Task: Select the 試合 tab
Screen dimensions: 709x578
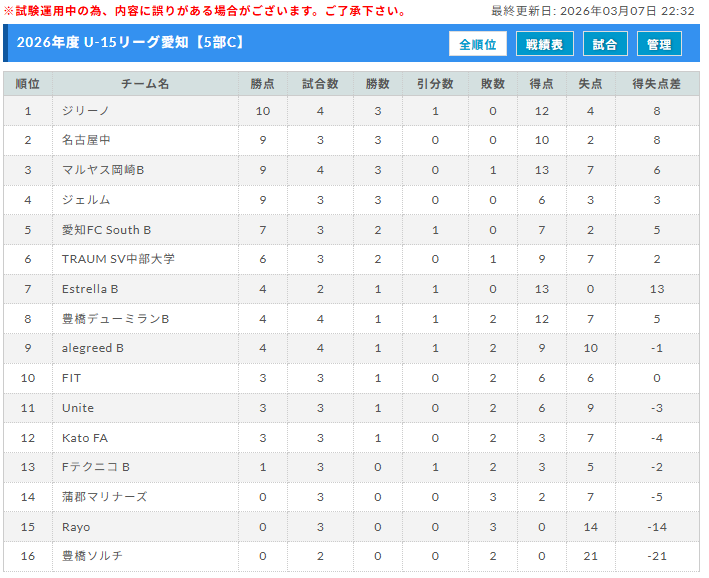Action: [x=605, y=45]
